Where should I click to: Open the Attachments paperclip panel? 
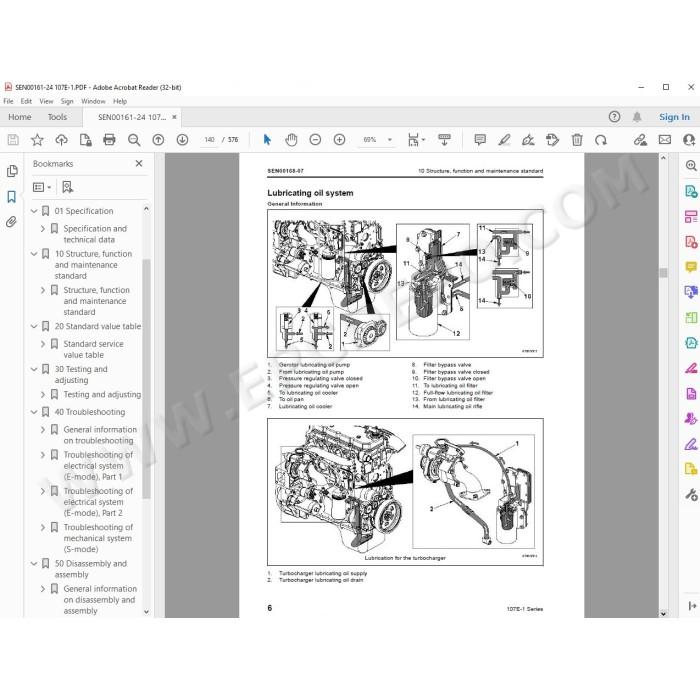[x=12, y=221]
